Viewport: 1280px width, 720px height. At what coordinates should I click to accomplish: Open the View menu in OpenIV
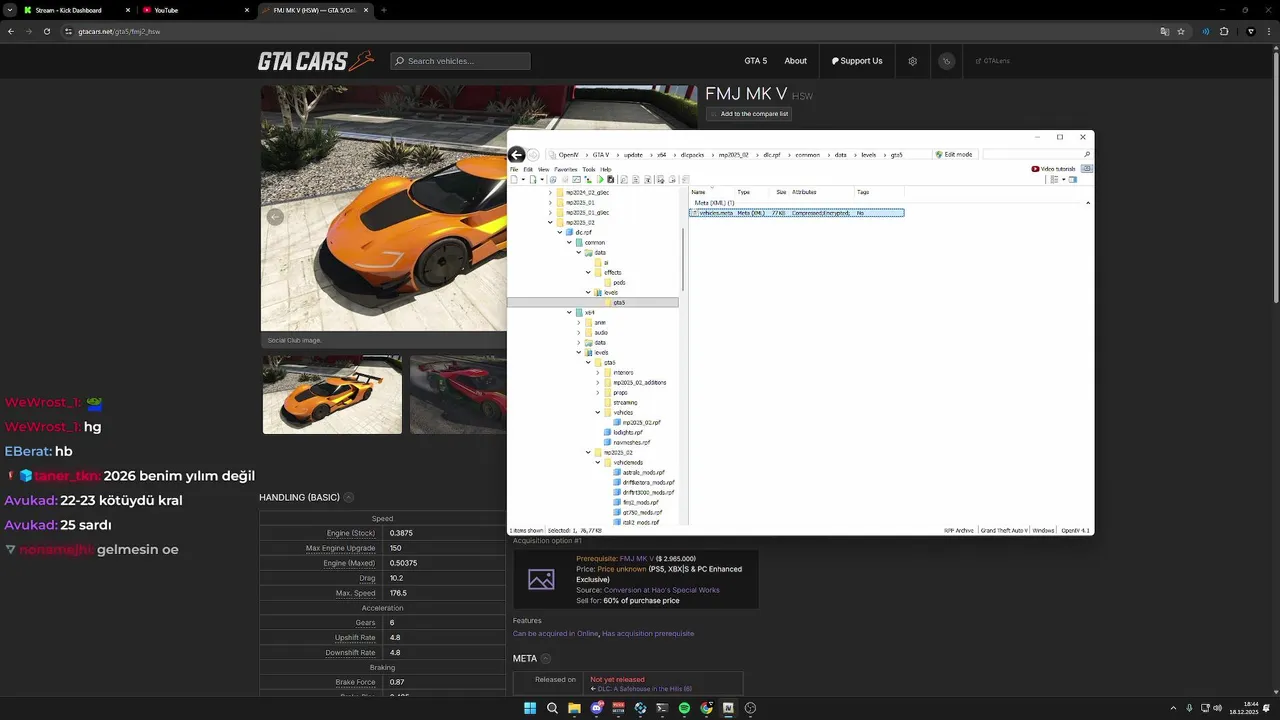[x=543, y=170]
